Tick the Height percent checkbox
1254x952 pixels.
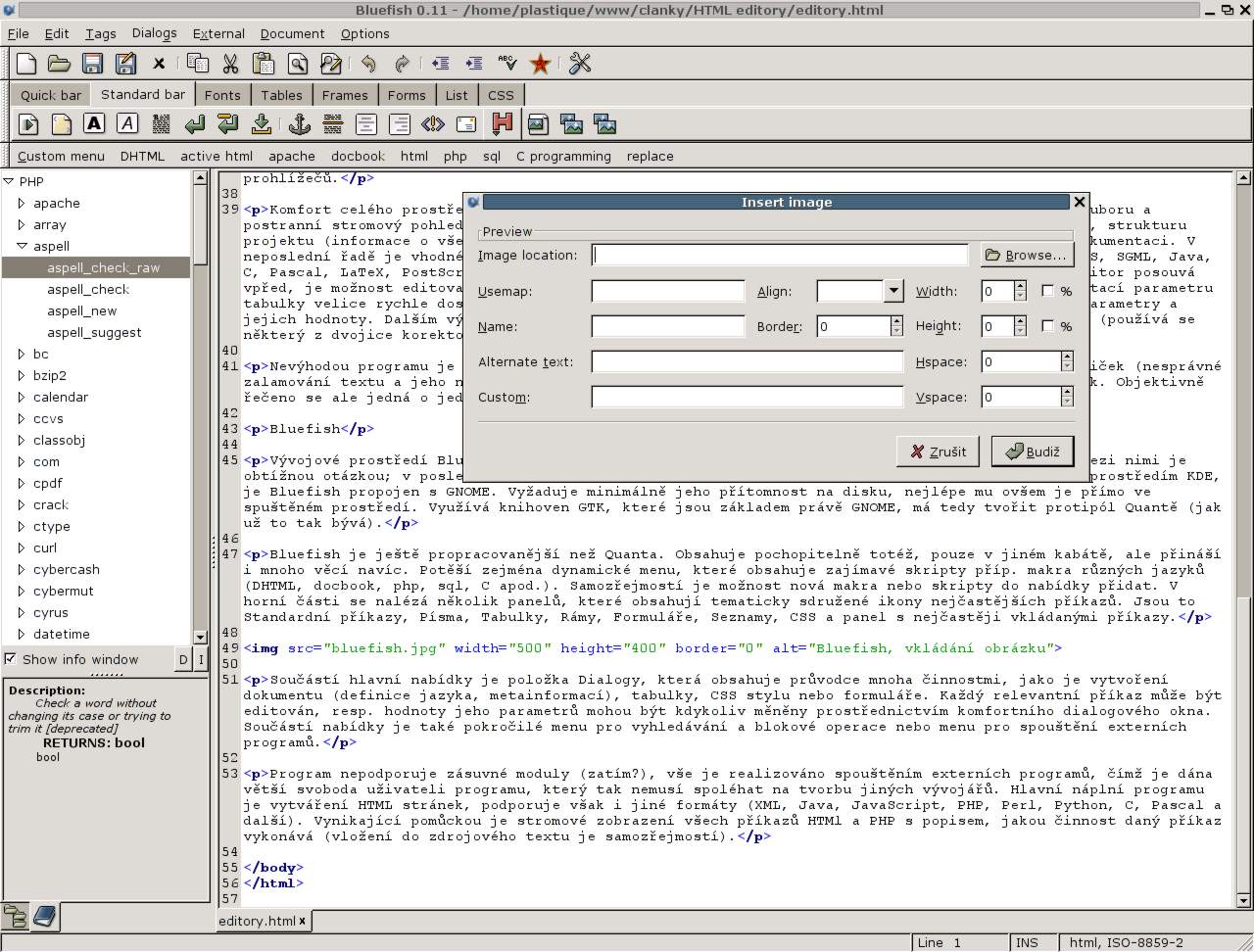[x=1047, y=326]
